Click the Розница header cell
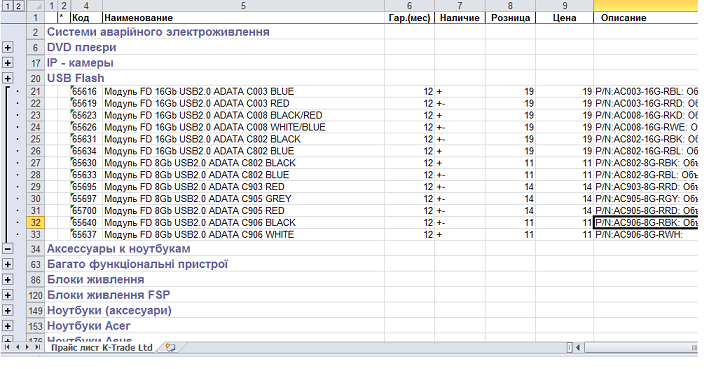 click(x=510, y=18)
